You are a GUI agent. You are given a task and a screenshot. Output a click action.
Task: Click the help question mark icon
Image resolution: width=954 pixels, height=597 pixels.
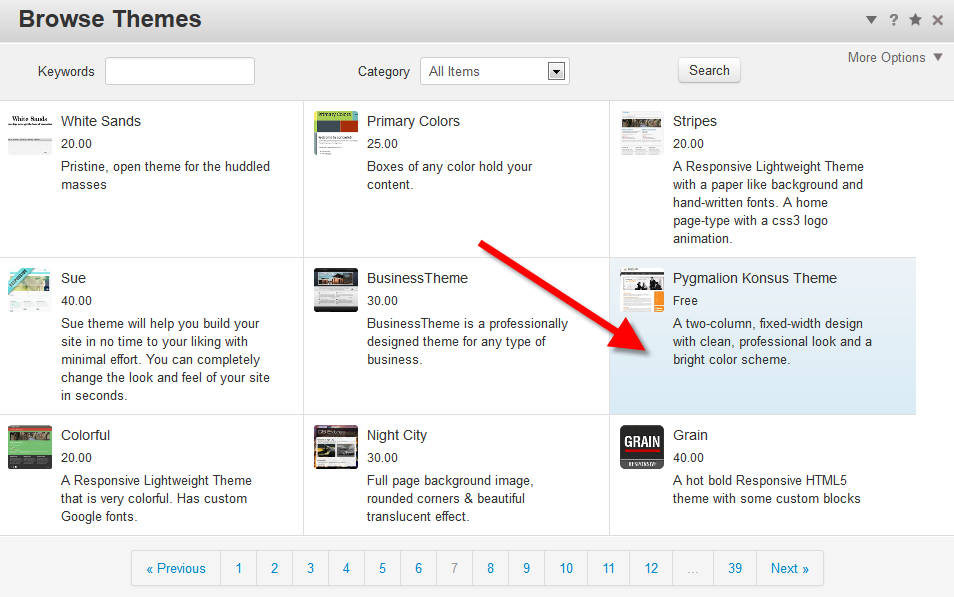point(893,20)
